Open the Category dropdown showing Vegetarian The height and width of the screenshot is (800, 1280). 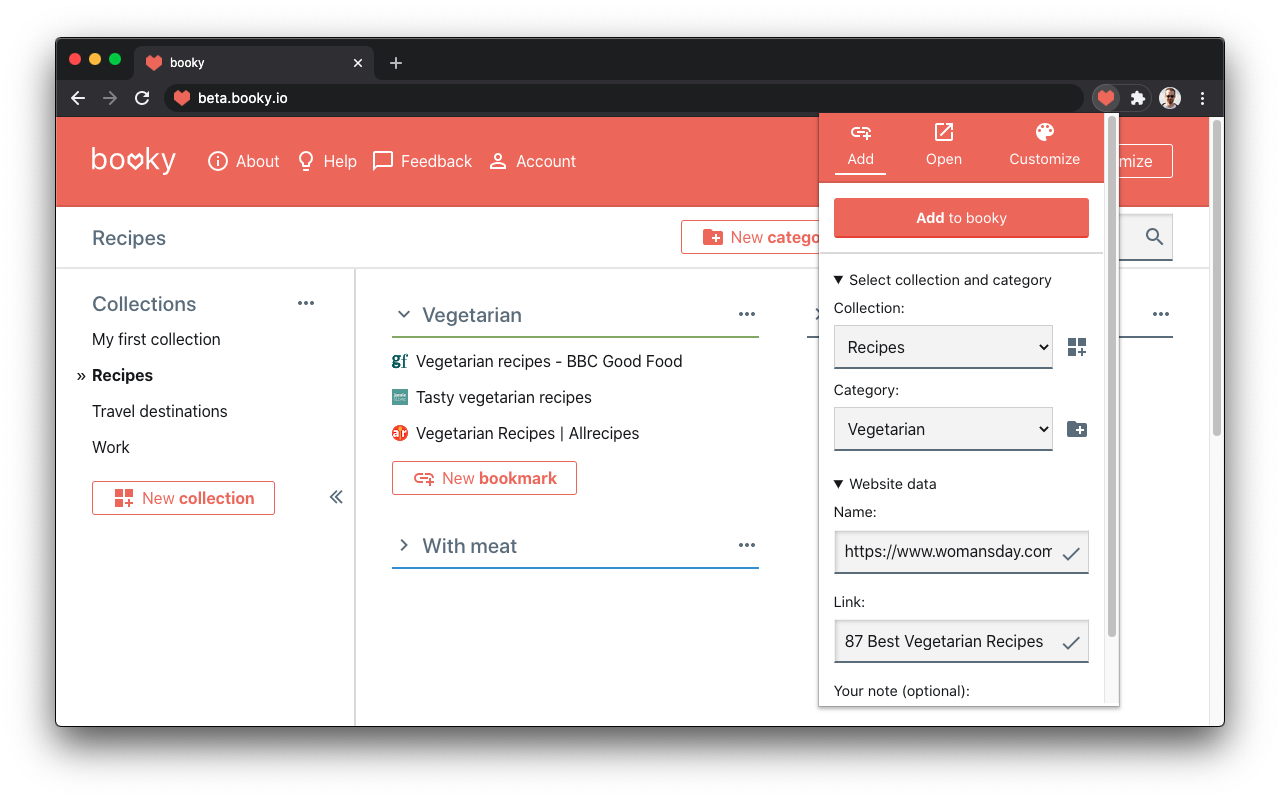tap(942, 428)
